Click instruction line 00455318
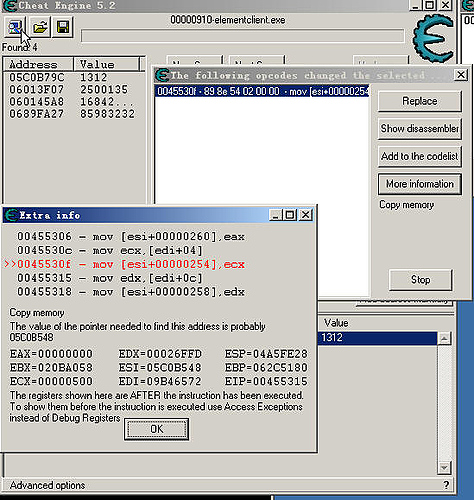Image resolution: width=474 pixels, height=500 pixels. [131, 292]
